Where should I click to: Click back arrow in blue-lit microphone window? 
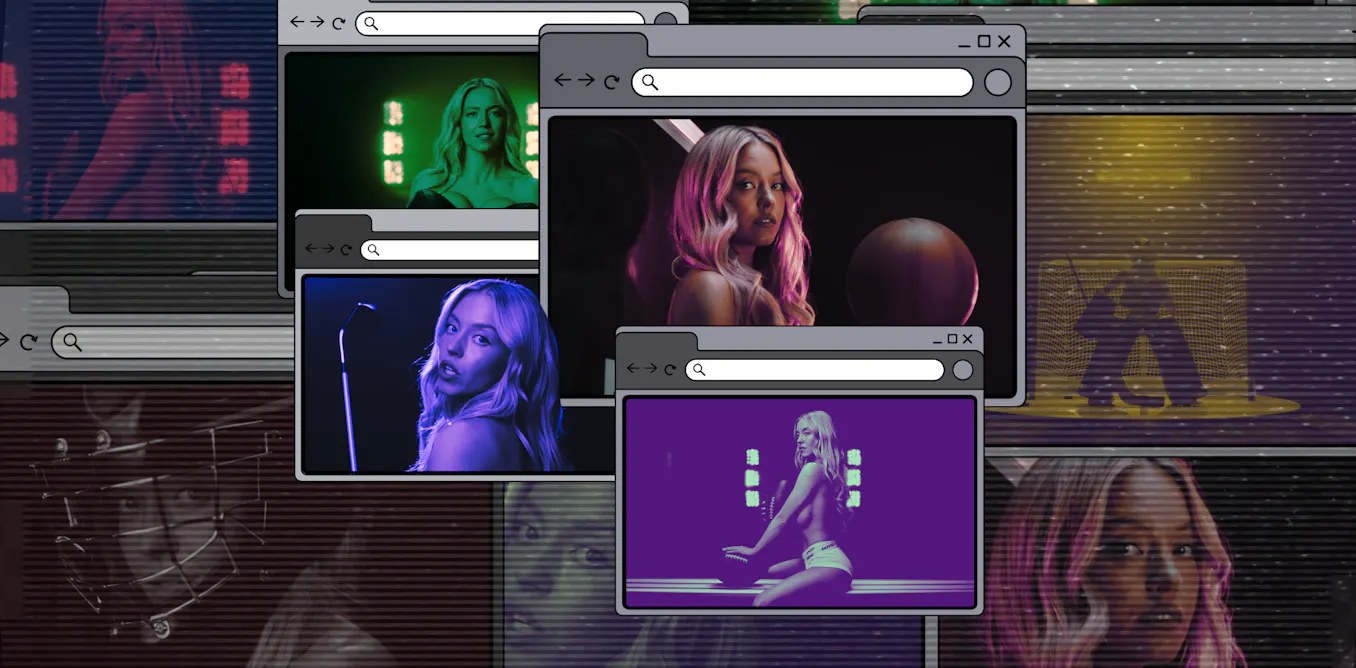pyautogui.click(x=311, y=248)
